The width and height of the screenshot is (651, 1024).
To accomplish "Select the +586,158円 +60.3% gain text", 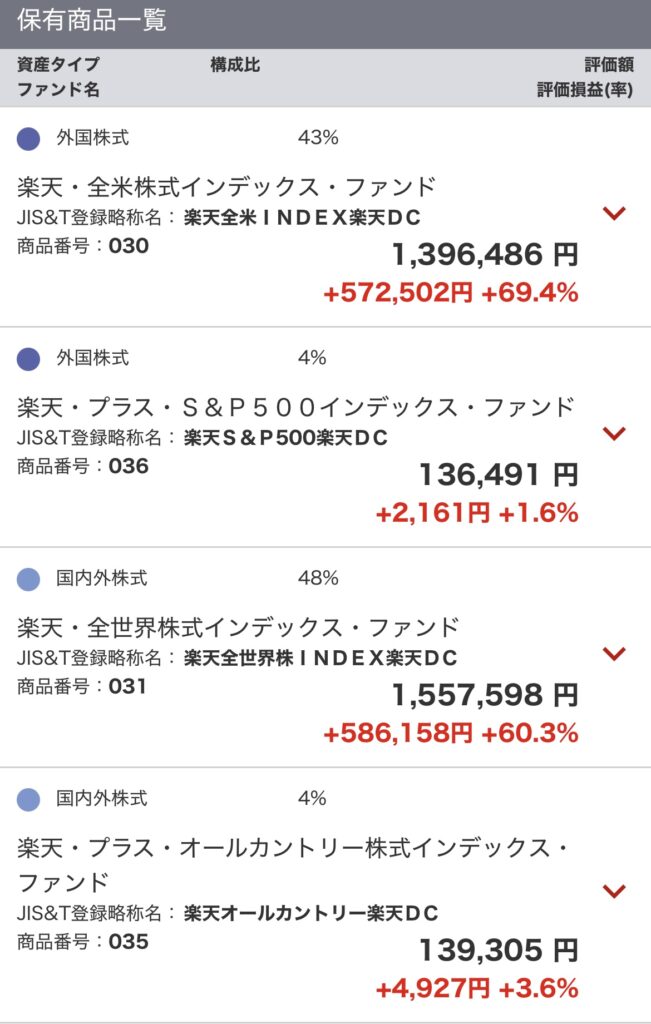I will (x=451, y=733).
